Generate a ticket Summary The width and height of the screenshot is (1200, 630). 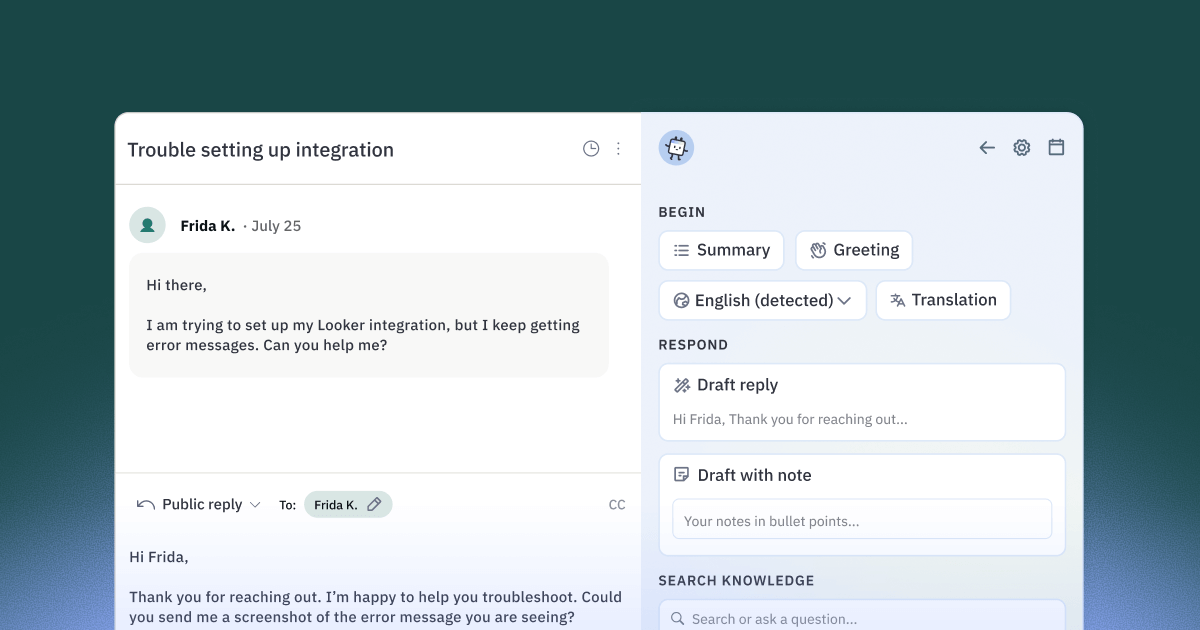tap(721, 250)
